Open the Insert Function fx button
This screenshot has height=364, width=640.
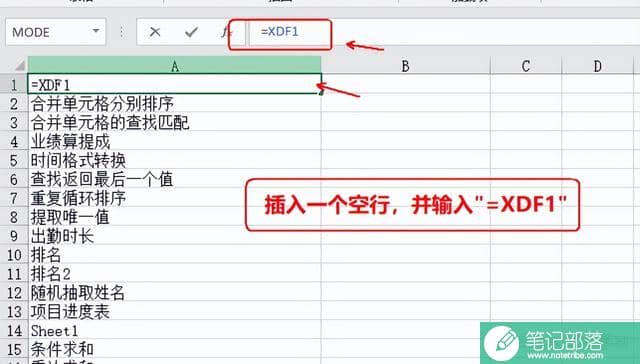click(226, 32)
